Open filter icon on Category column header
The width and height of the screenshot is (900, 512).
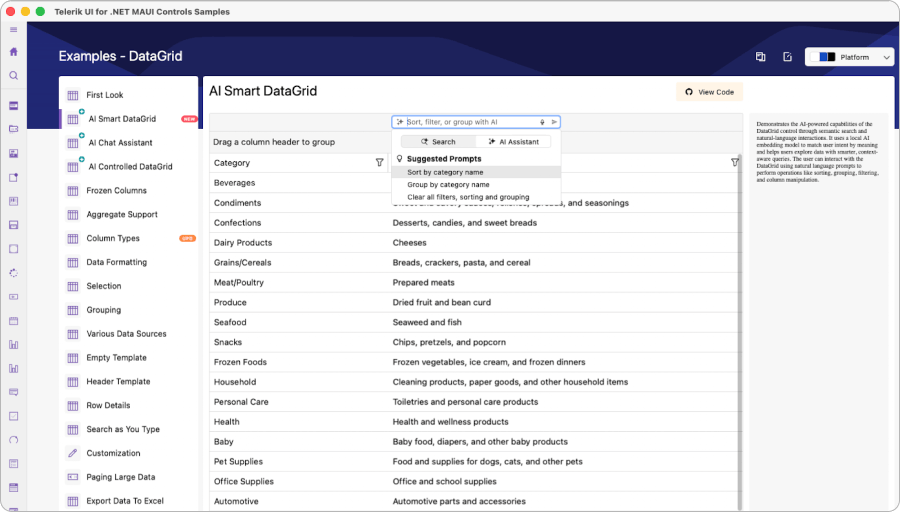379,162
